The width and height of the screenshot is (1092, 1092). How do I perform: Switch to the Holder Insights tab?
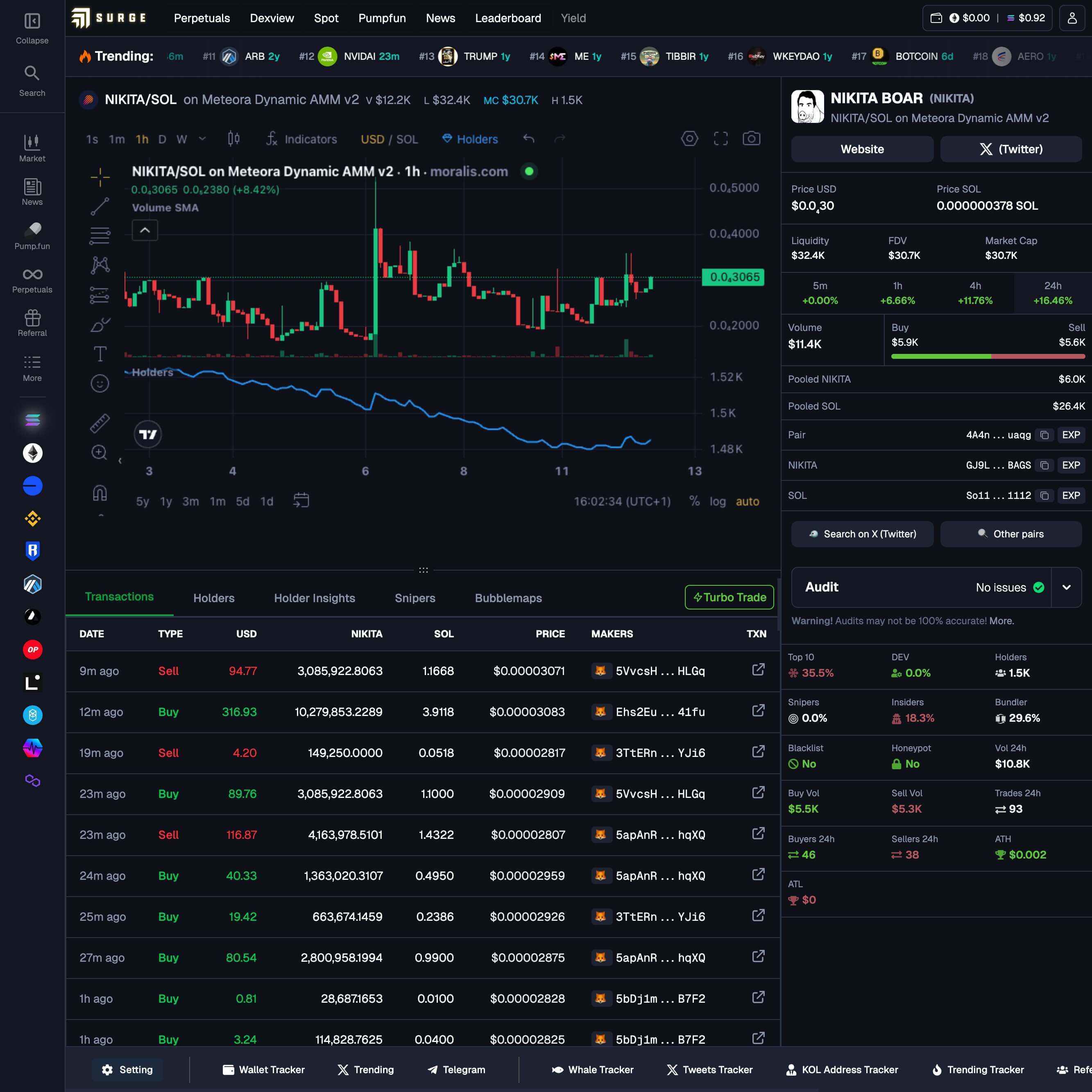click(314, 598)
